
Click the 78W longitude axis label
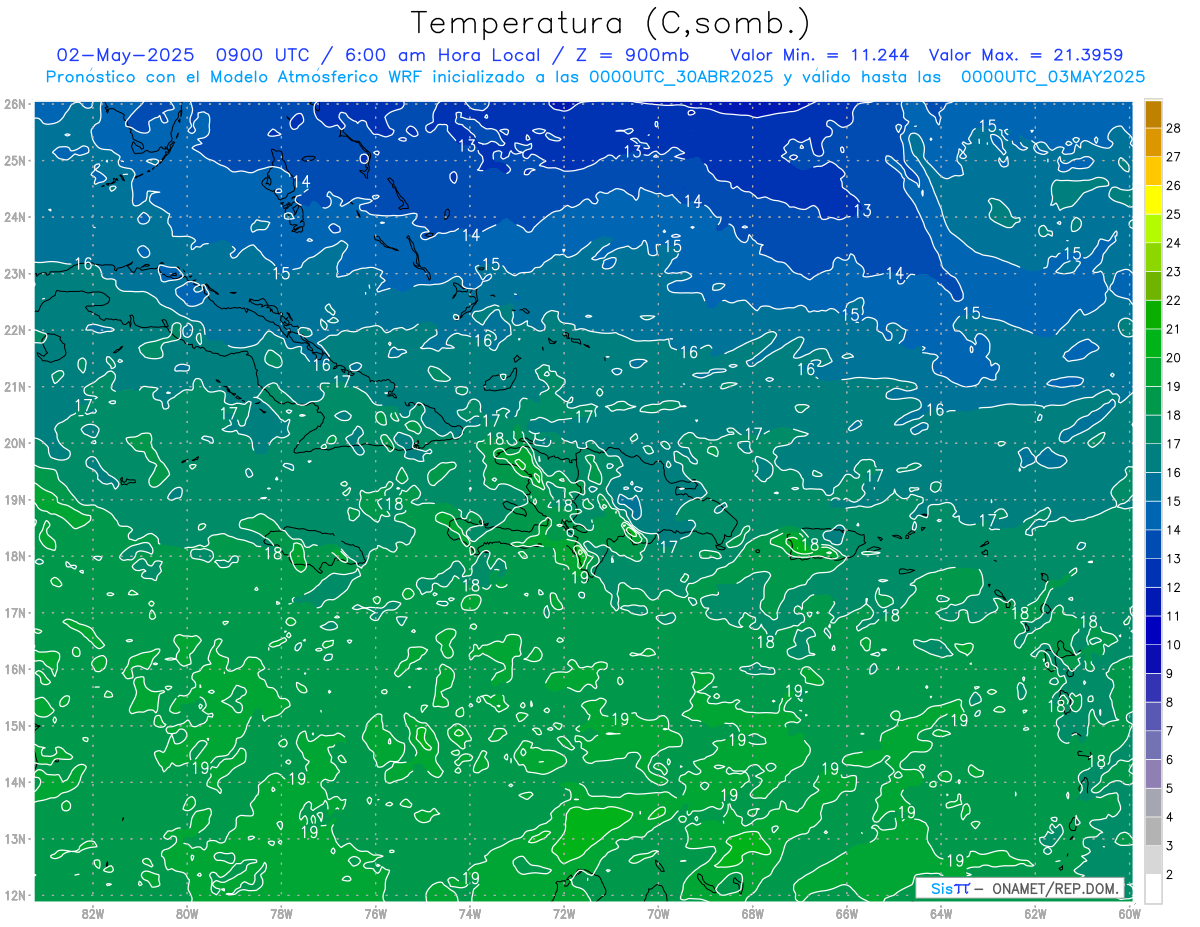pos(281,913)
